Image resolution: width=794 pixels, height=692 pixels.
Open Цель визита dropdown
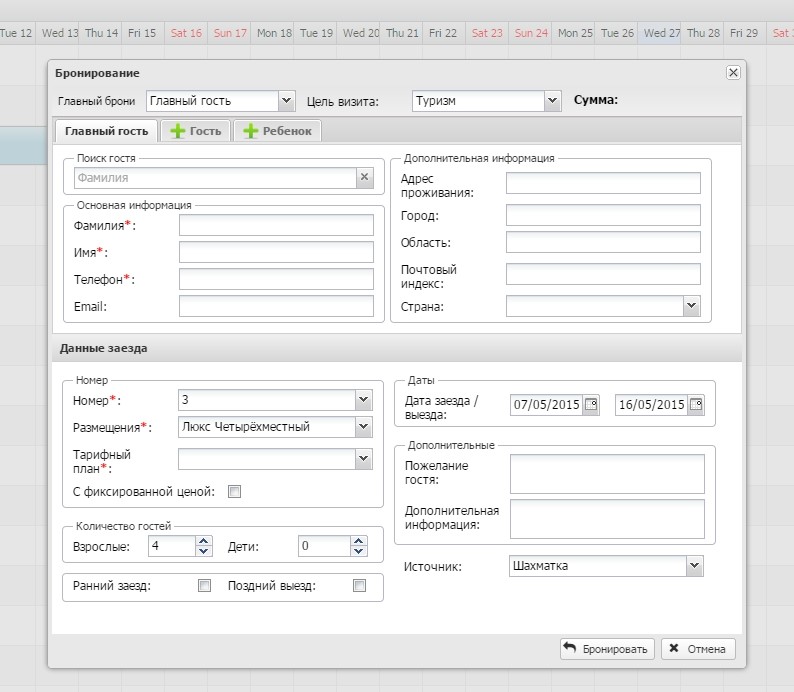pos(552,100)
